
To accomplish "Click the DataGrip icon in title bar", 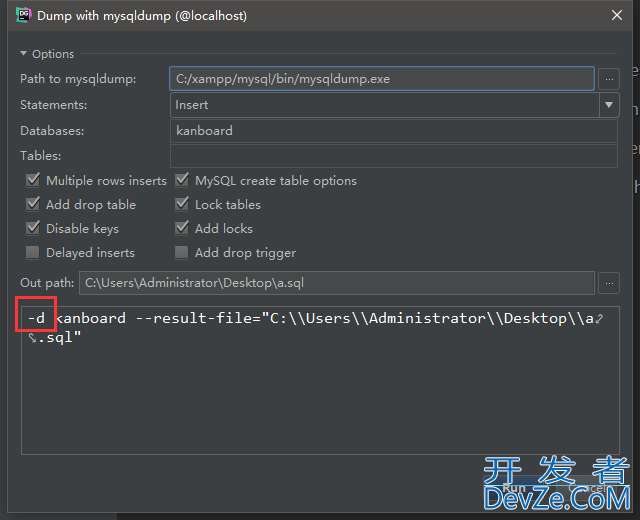I will tap(23, 15).
